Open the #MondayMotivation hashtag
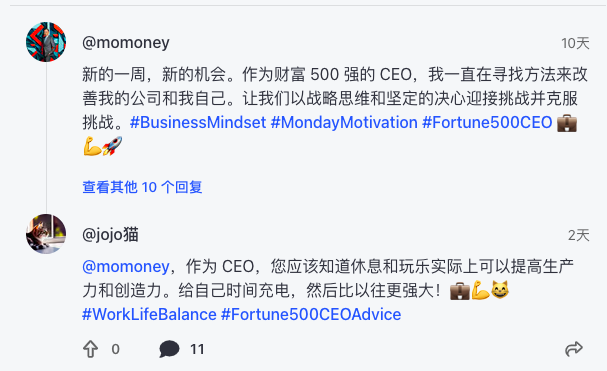 [344, 122]
